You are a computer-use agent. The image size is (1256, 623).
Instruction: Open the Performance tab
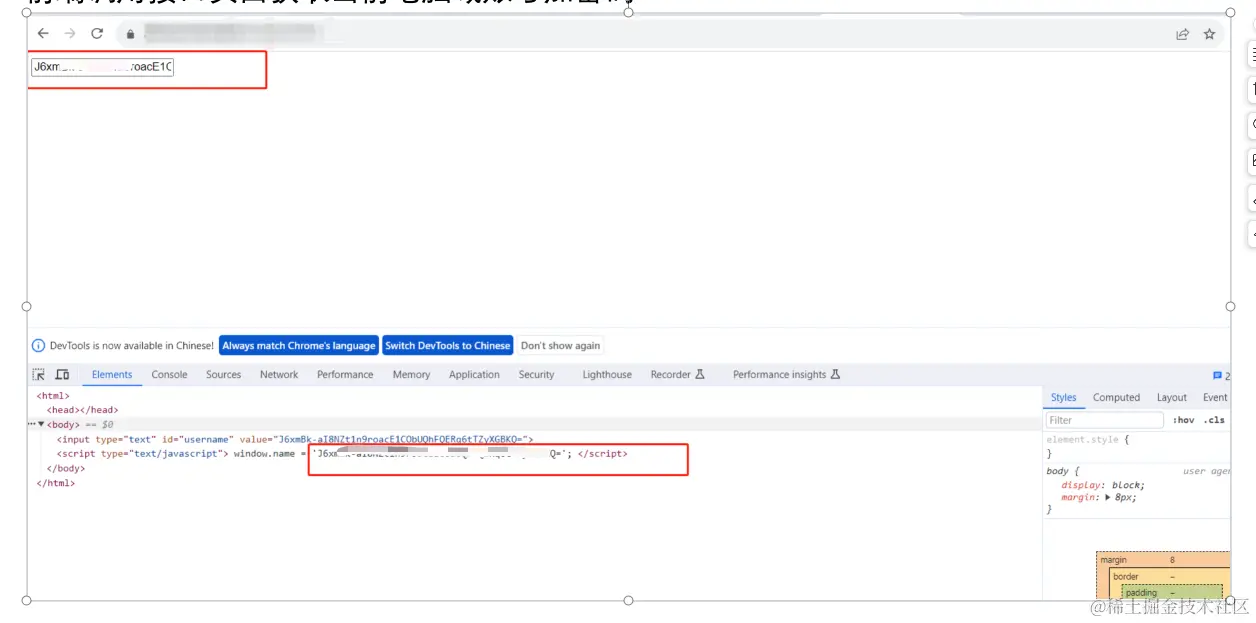tap(345, 375)
